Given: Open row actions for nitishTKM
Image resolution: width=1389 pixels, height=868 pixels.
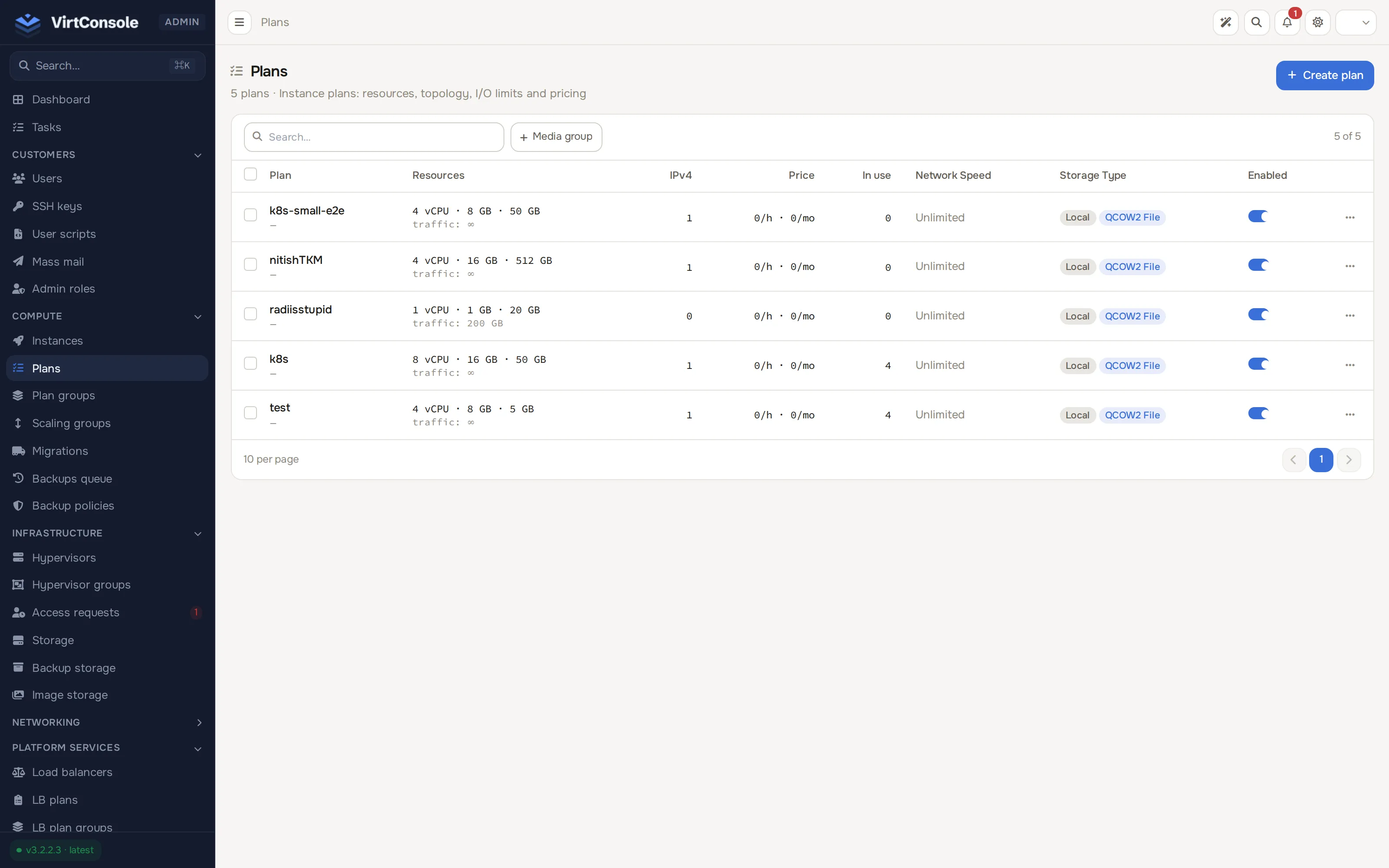Looking at the screenshot, I should (1350, 266).
